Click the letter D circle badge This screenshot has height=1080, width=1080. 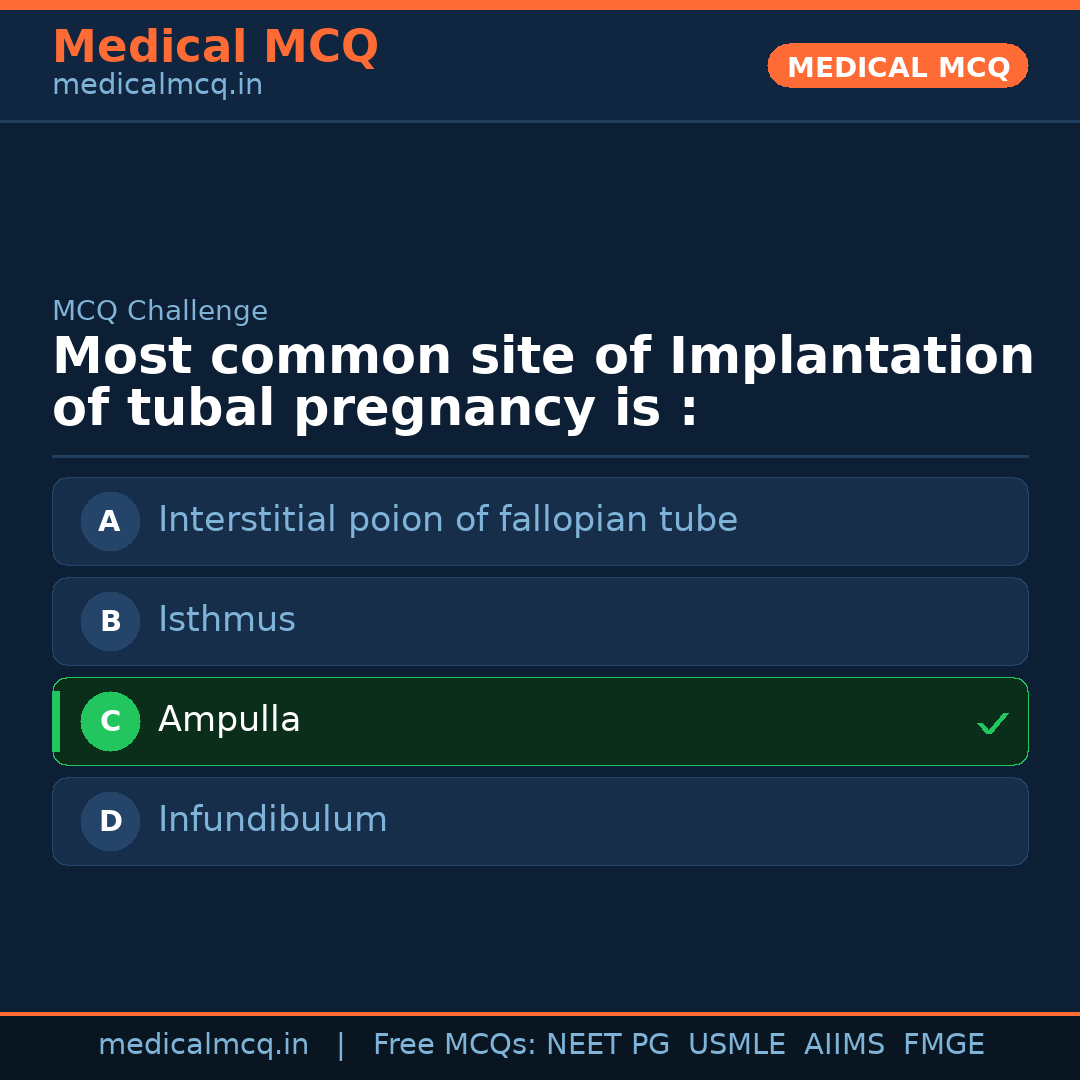pyautogui.click(x=110, y=821)
